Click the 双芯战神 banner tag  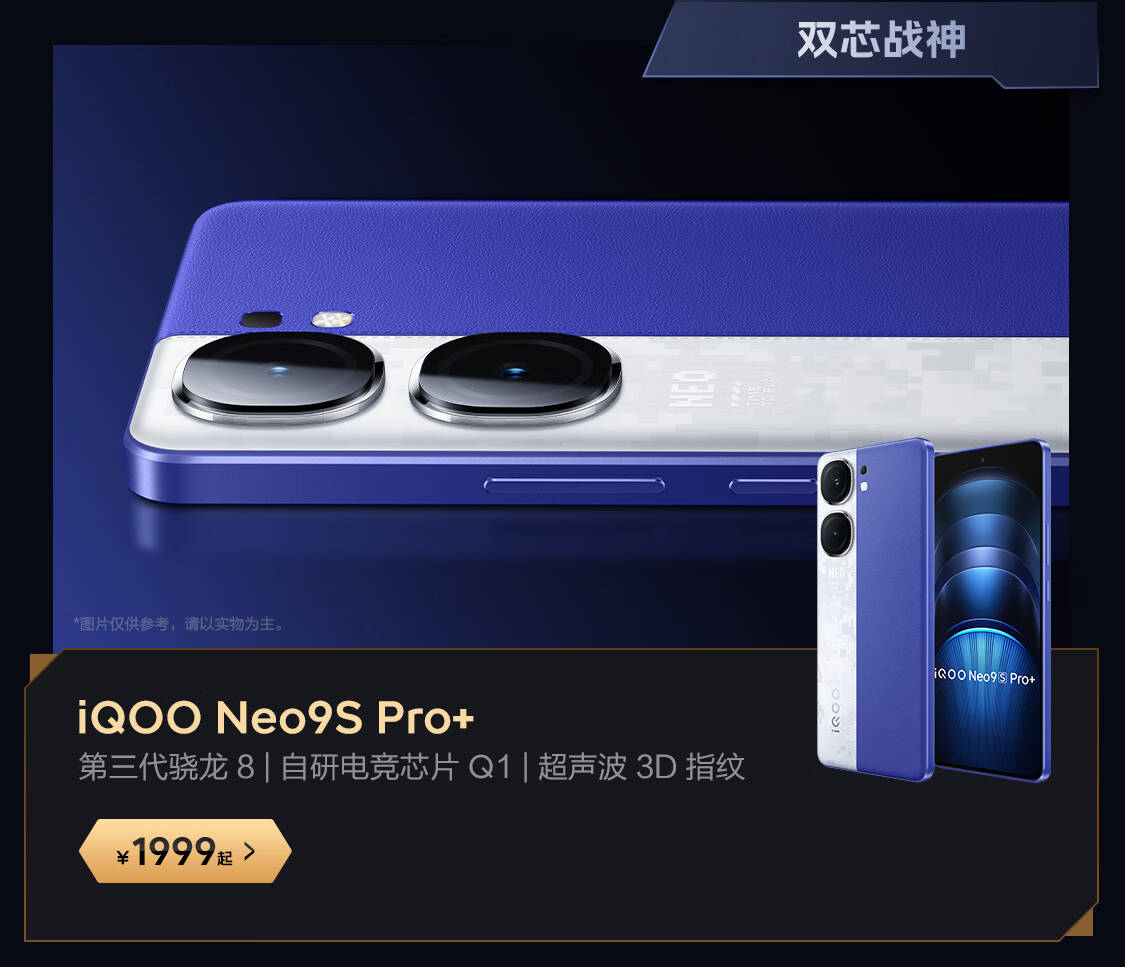tap(881, 39)
